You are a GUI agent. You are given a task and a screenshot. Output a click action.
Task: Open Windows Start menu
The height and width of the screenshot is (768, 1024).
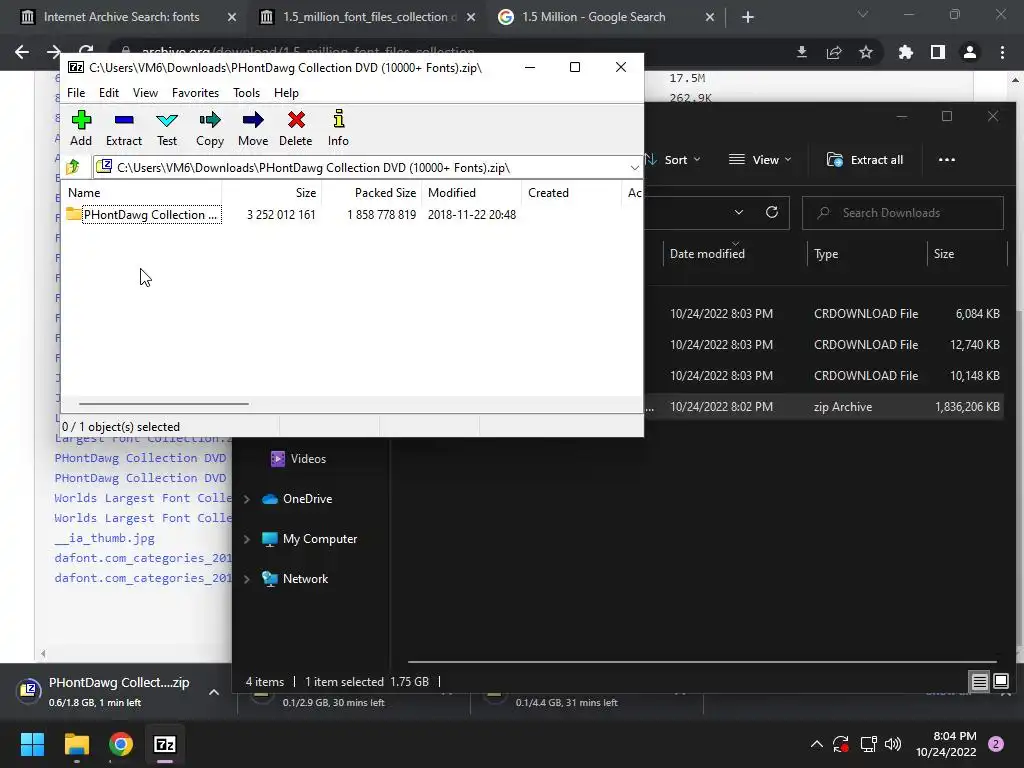click(32, 744)
